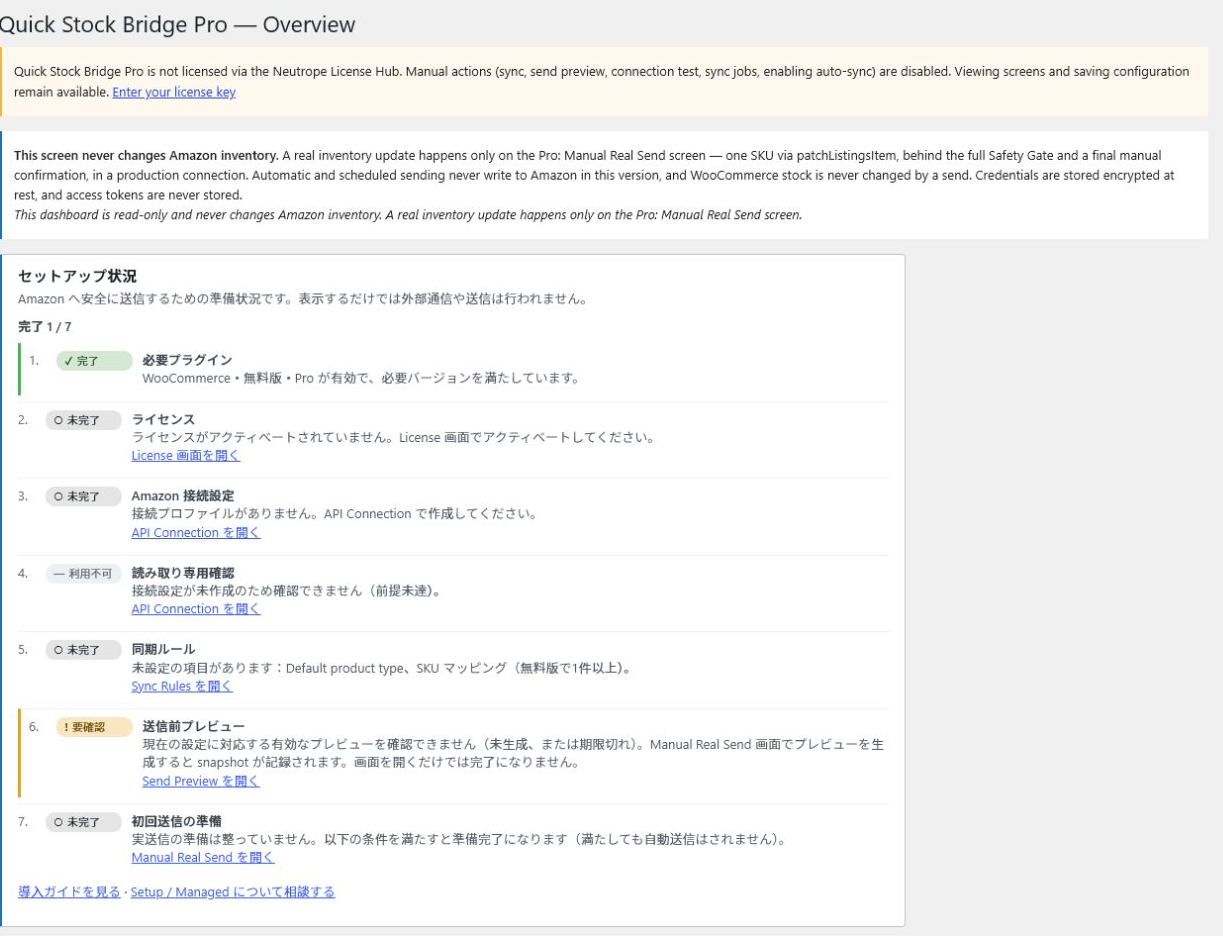Click the 未完了 badge beside 初回送信の準備
This screenshot has width=1223, height=936.
pos(83,822)
